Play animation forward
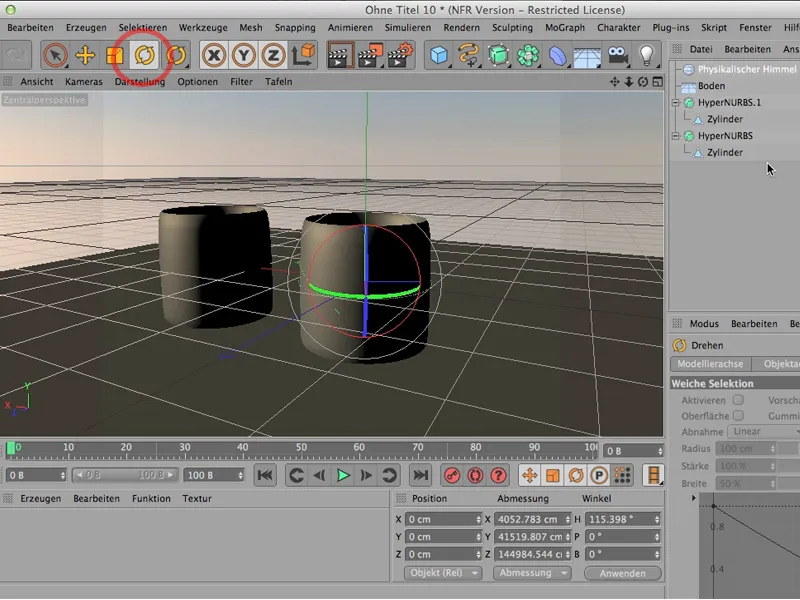This screenshot has height=600, width=800. pyautogui.click(x=343, y=476)
